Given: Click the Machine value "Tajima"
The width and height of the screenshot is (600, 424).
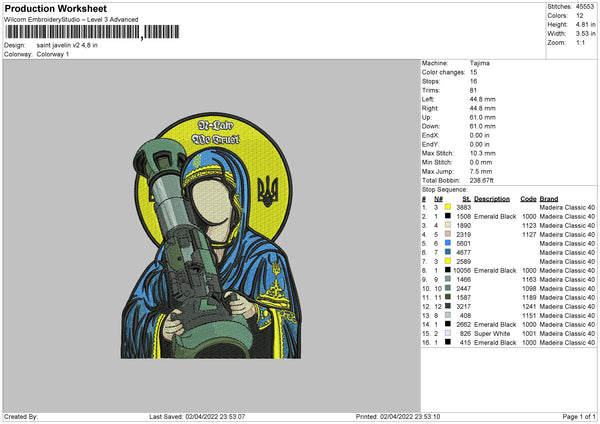Looking at the screenshot, I should [x=479, y=63].
